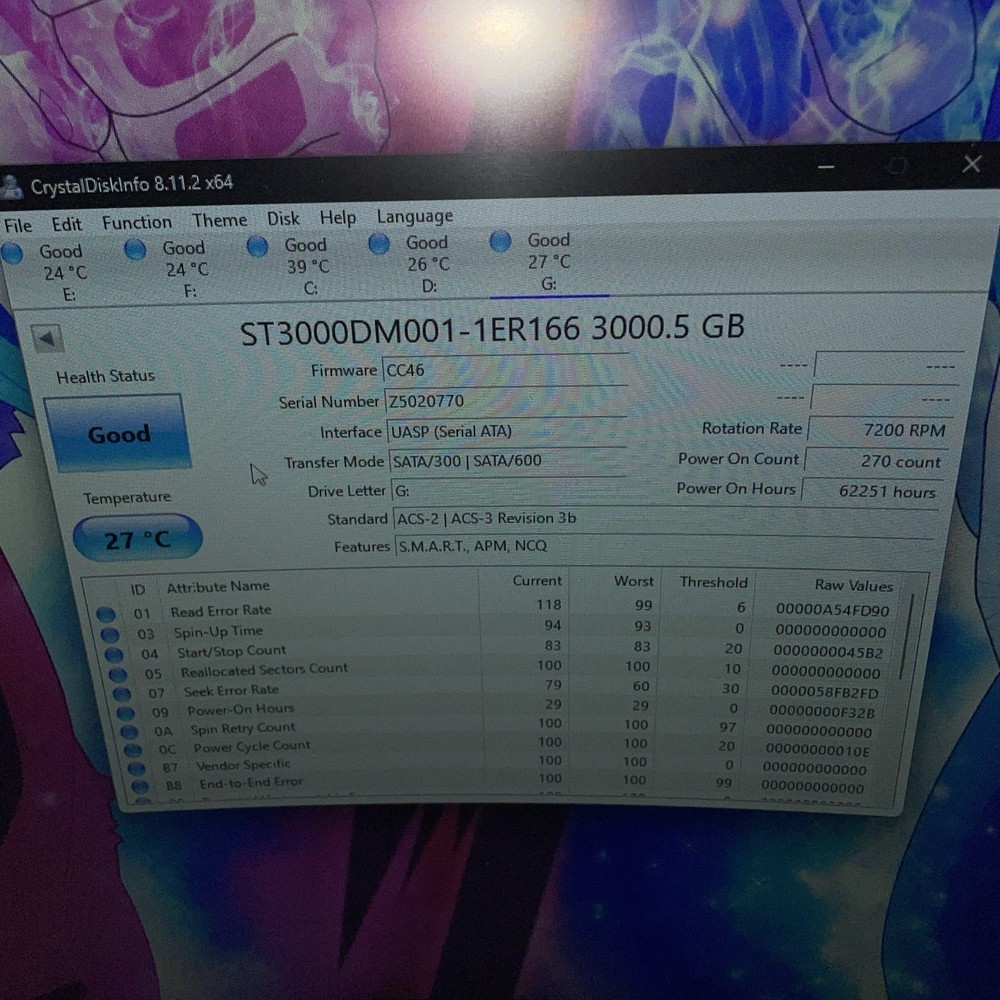Switch to the C: disk at 39 °C
This screenshot has width=1000, height=1000.
click(307, 266)
